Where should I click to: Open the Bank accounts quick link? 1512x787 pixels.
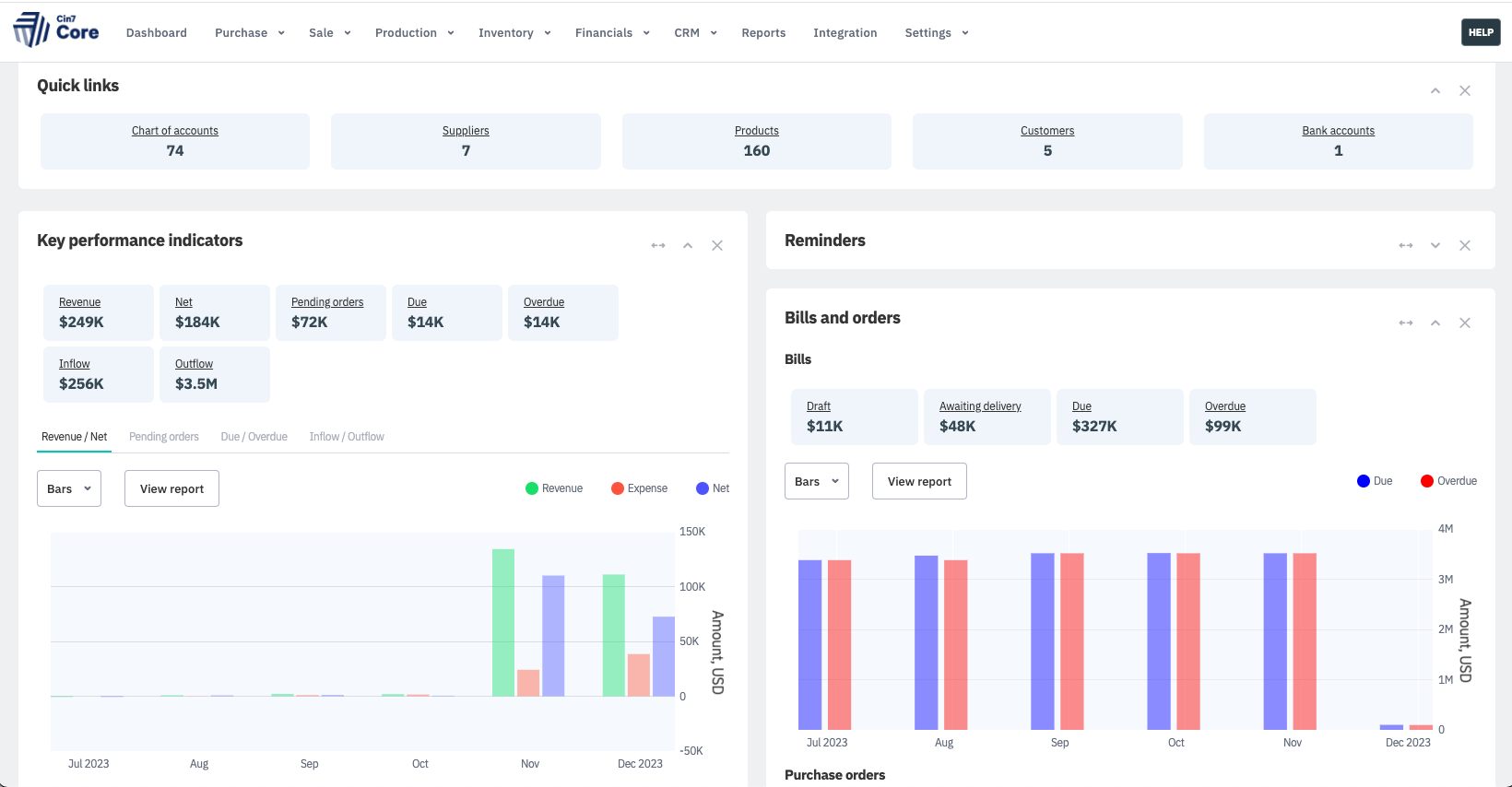pyautogui.click(x=1339, y=131)
